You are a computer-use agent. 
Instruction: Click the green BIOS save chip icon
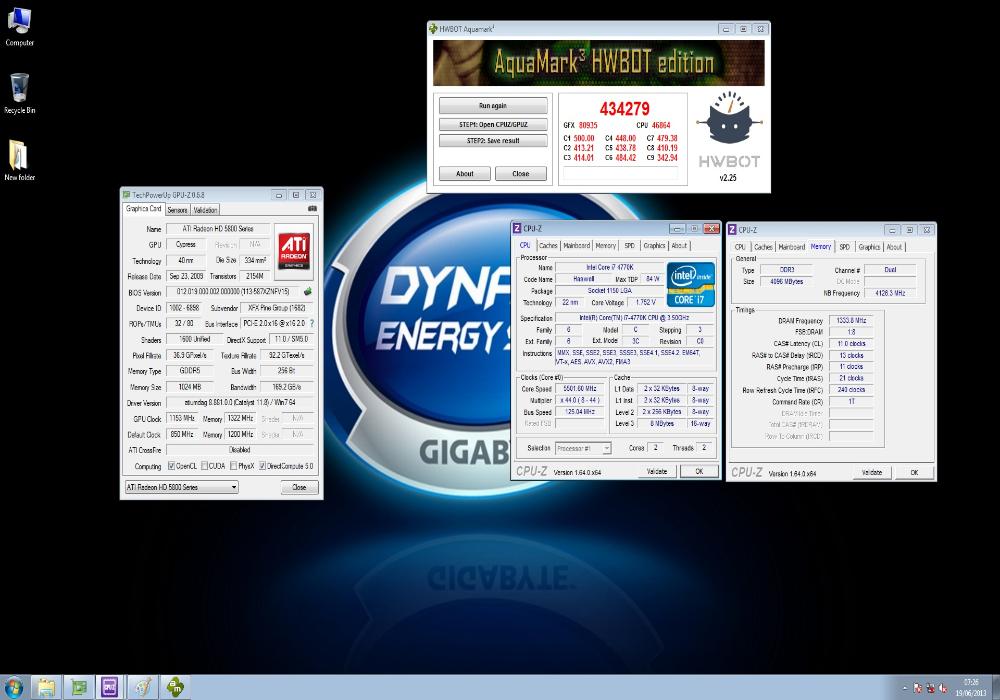pyautogui.click(x=307, y=291)
